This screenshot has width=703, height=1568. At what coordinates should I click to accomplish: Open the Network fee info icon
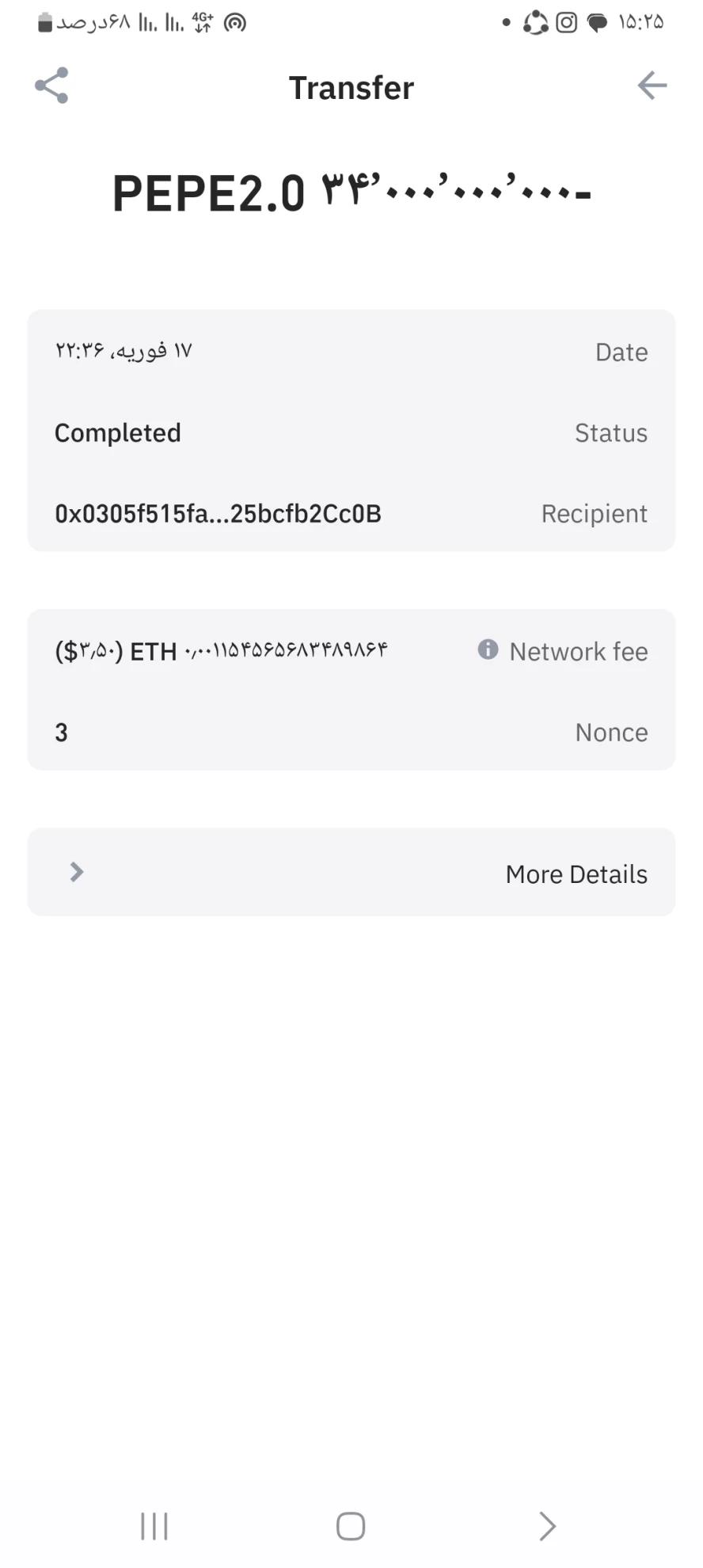(488, 649)
